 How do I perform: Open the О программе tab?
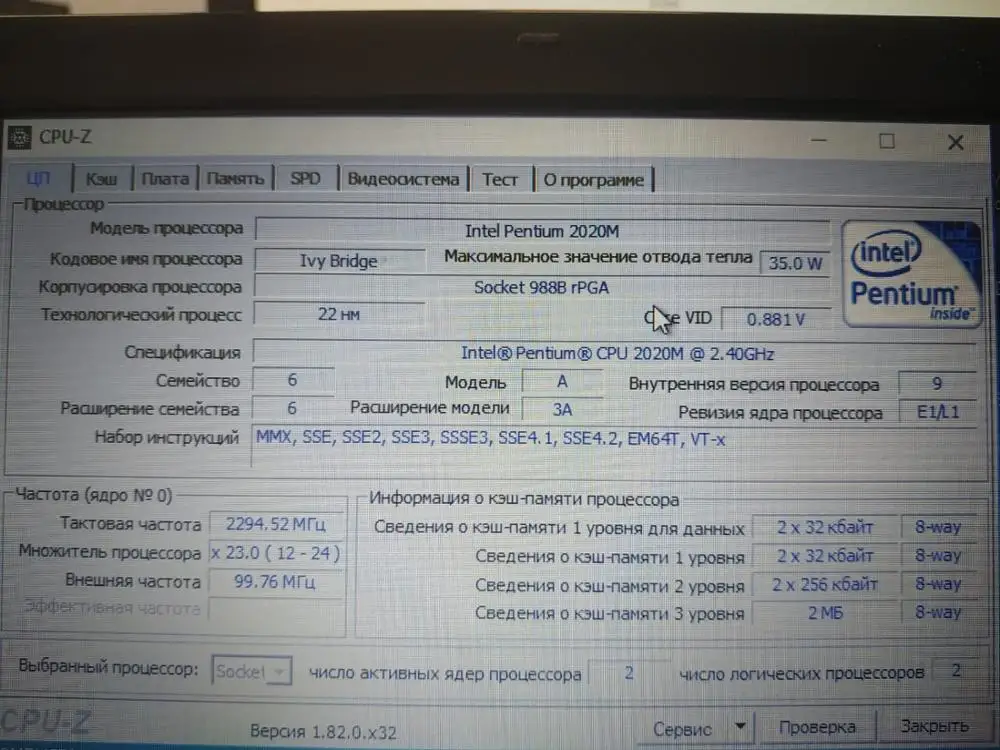tap(594, 180)
